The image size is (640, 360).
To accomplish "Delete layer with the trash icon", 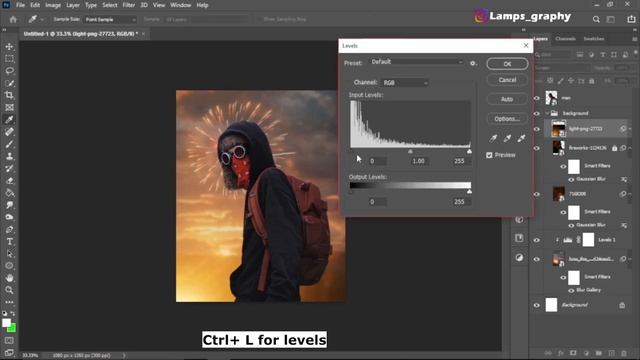I will click(623, 353).
